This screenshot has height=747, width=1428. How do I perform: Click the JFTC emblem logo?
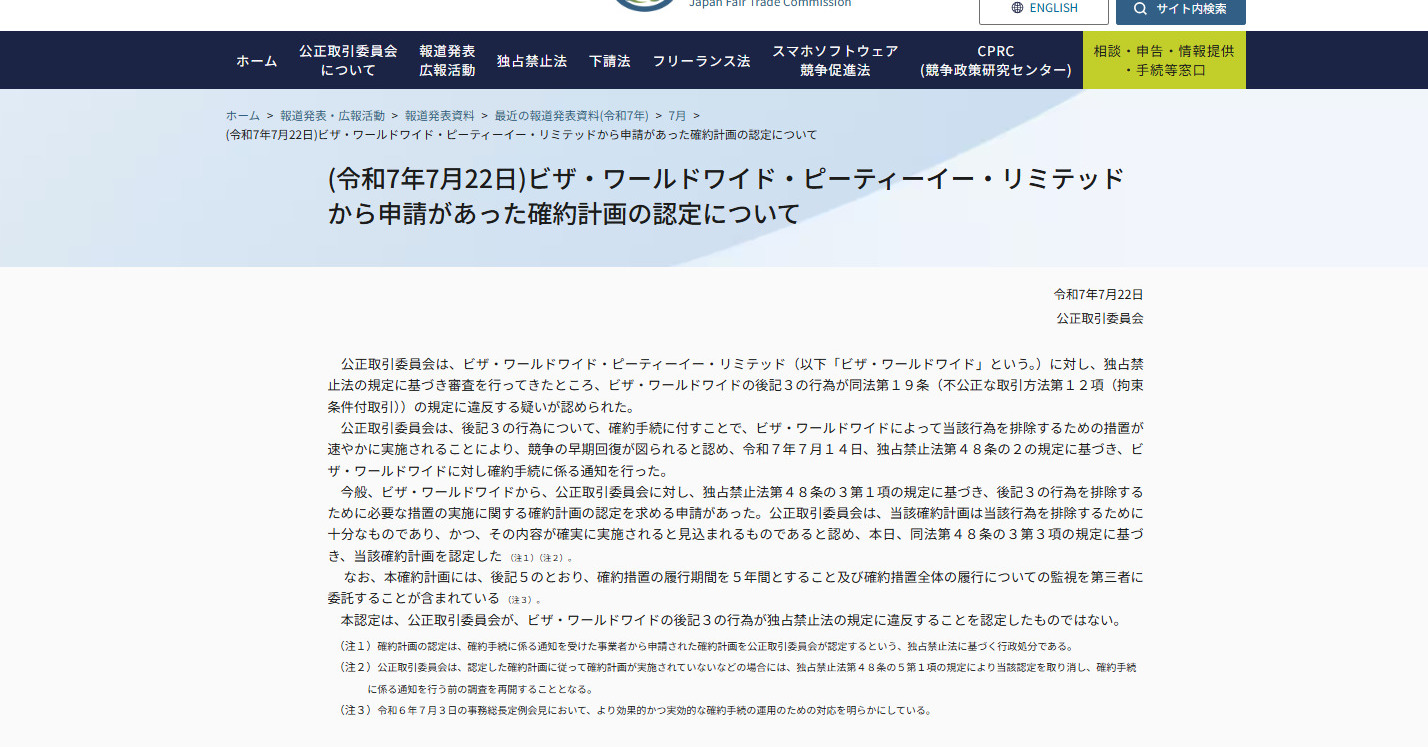[x=645, y=4]
